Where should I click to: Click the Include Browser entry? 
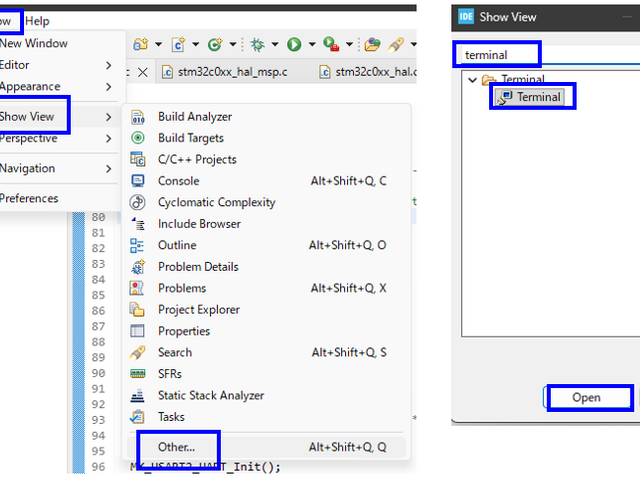[x=199, y=224]
